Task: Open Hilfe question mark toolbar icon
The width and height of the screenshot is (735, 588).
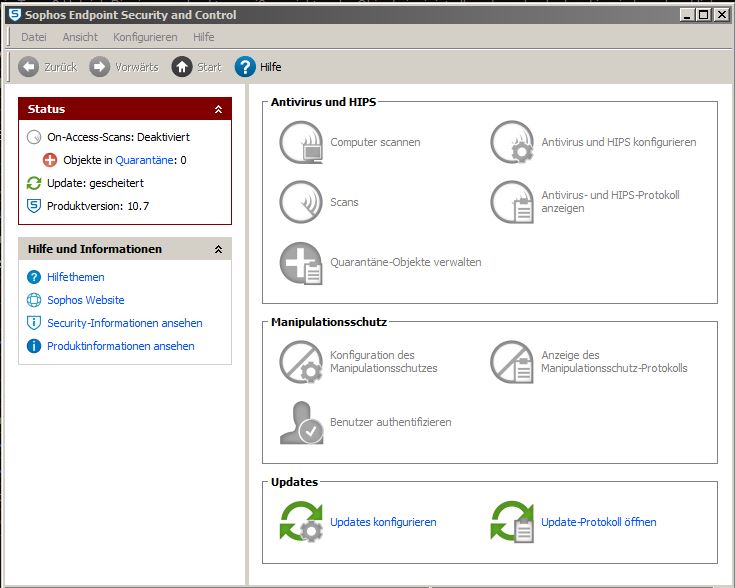Action: point(245,67)
